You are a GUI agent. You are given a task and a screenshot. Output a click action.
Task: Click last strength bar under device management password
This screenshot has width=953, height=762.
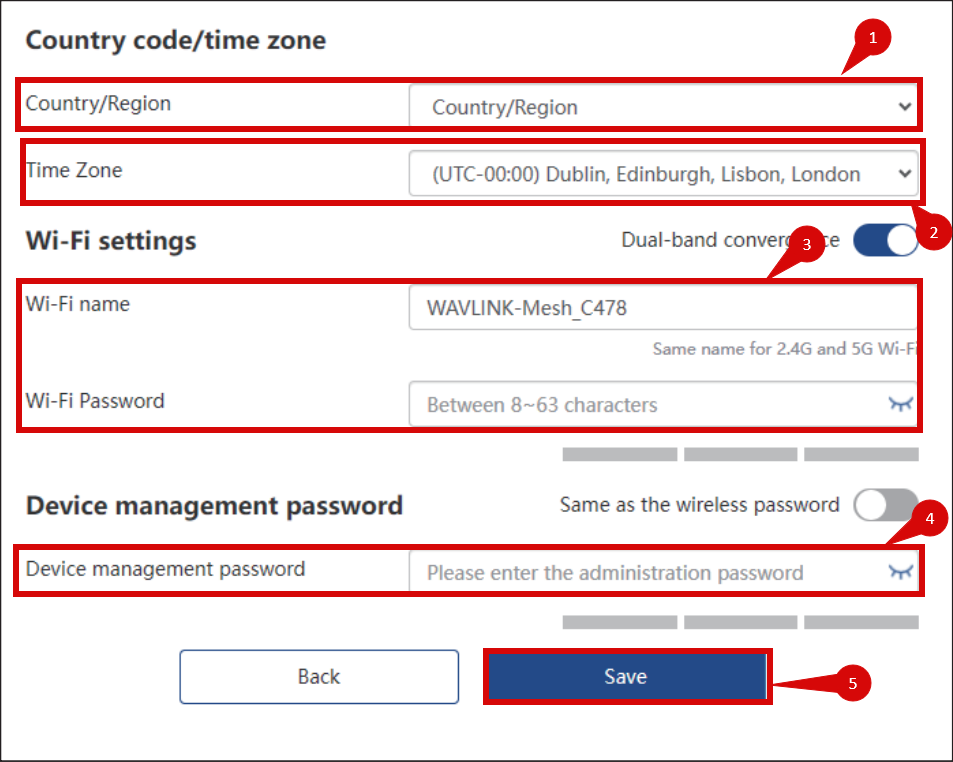[x=861, y=622]
